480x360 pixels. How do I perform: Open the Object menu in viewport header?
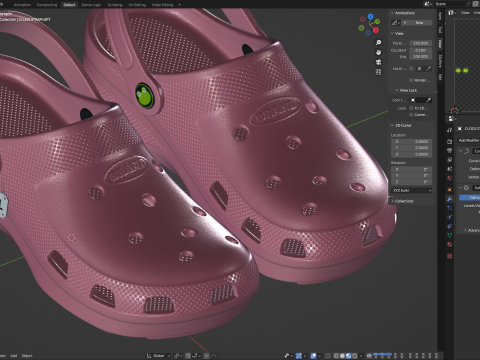pos(27,356)
